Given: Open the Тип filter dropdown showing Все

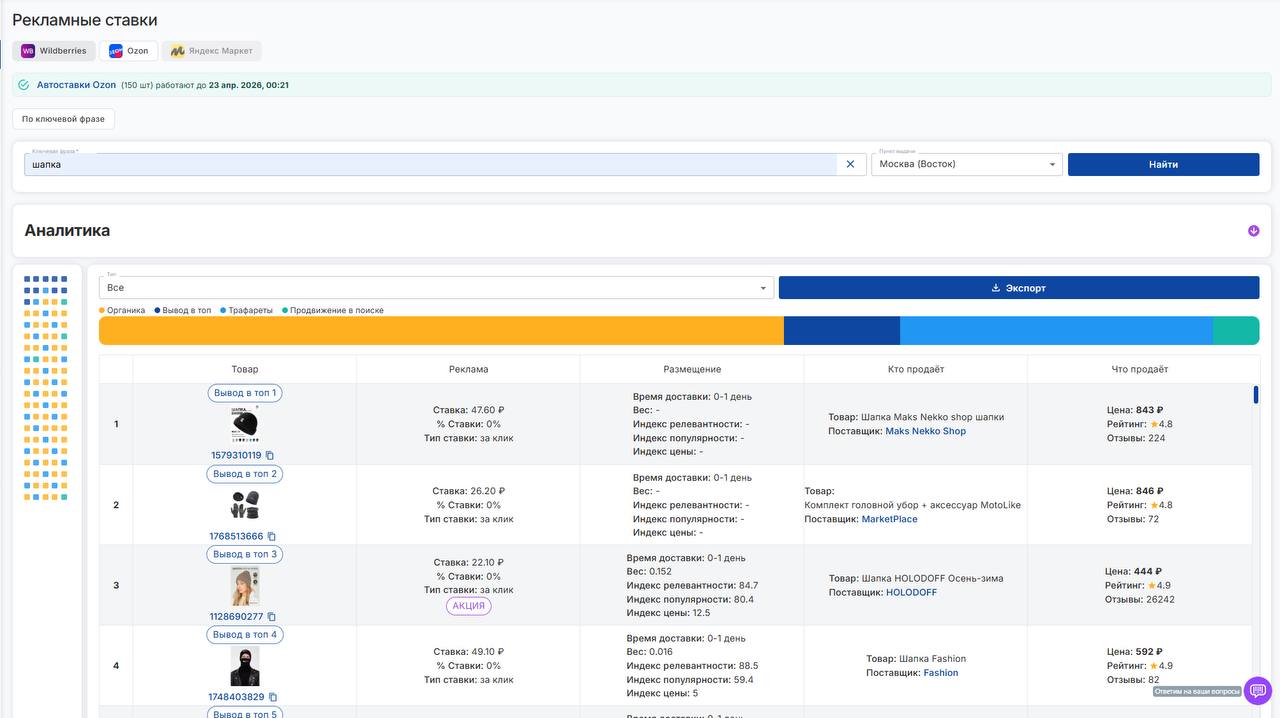Looking at the screenshot, I should tap(436, 288).
